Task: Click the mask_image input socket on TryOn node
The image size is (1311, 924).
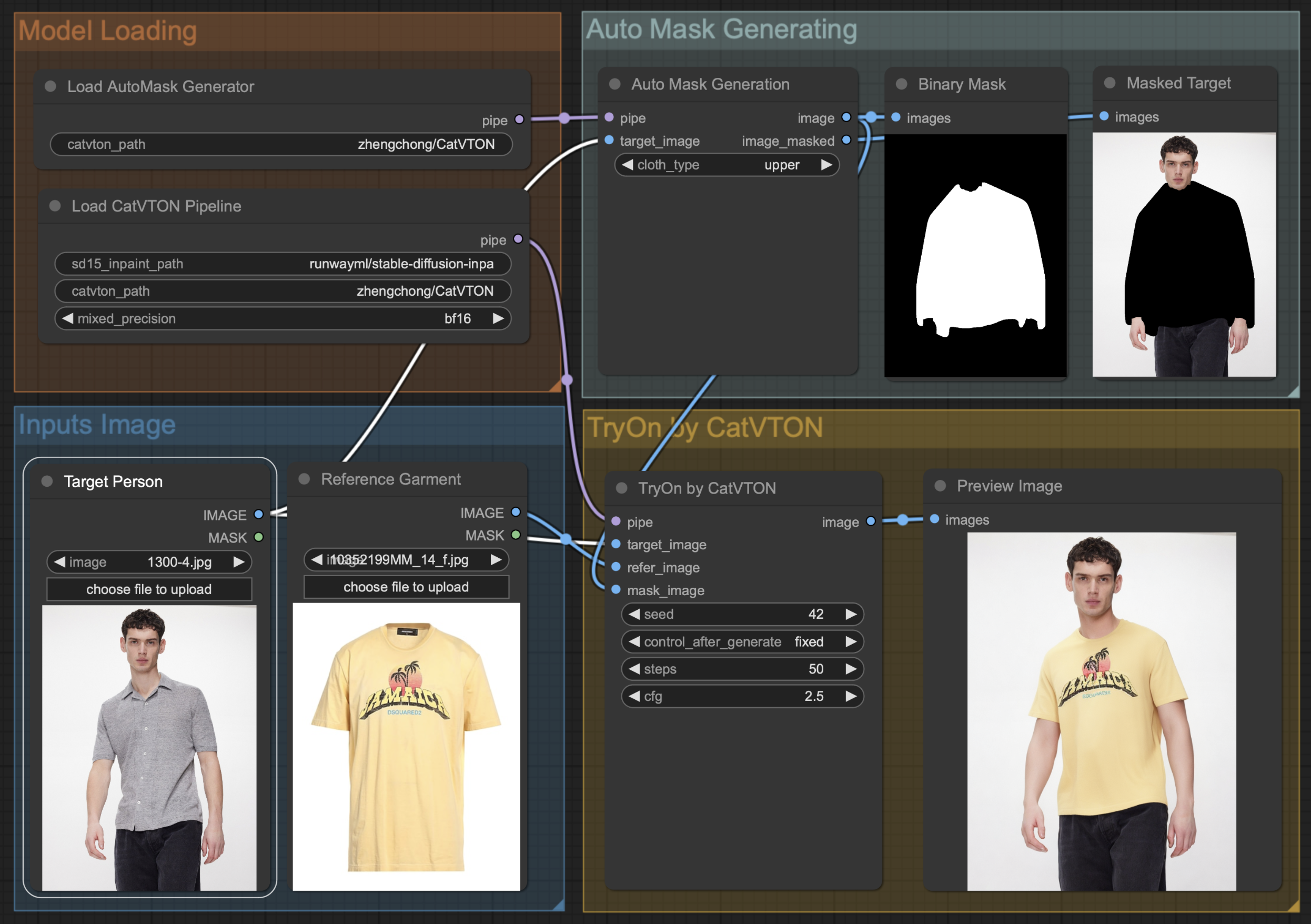Action: (x=616, y=589)
